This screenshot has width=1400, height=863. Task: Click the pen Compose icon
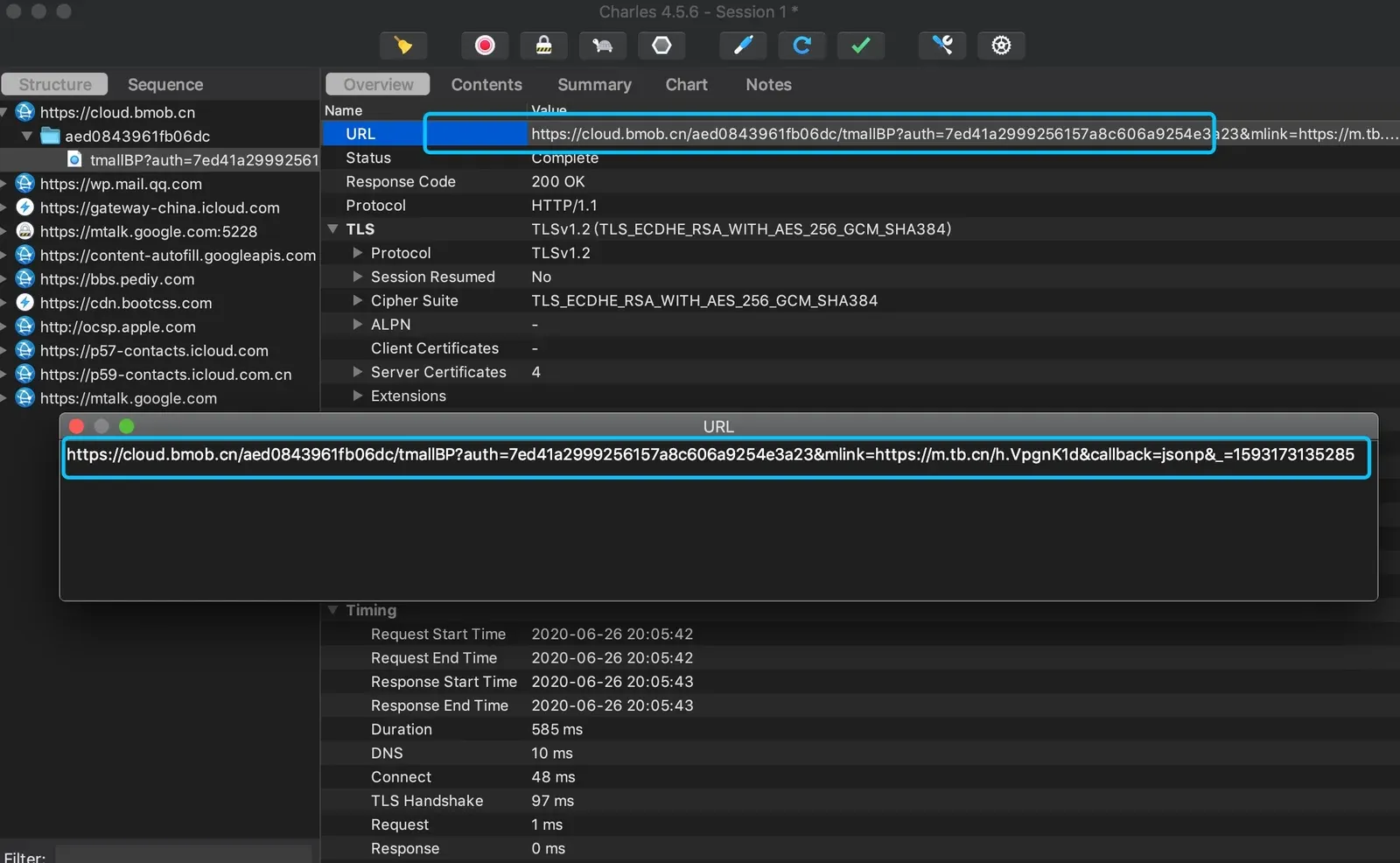coord(743,46)
